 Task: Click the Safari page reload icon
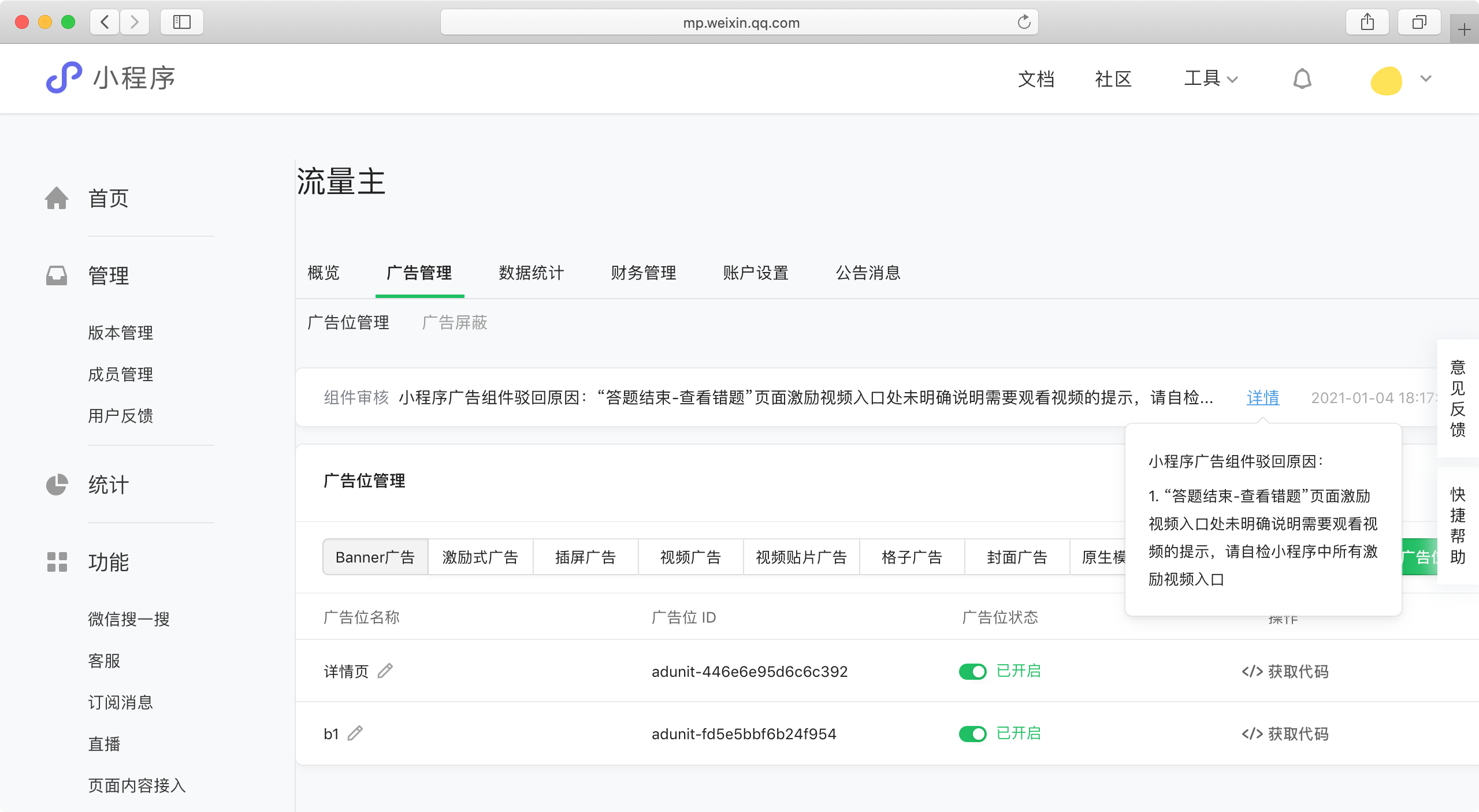coord(1024,23)
